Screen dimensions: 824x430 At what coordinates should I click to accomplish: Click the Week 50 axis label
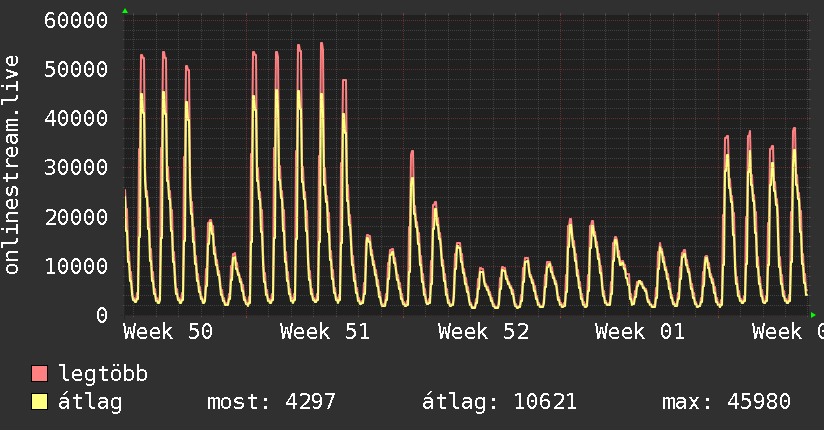[x=168, y=332]
